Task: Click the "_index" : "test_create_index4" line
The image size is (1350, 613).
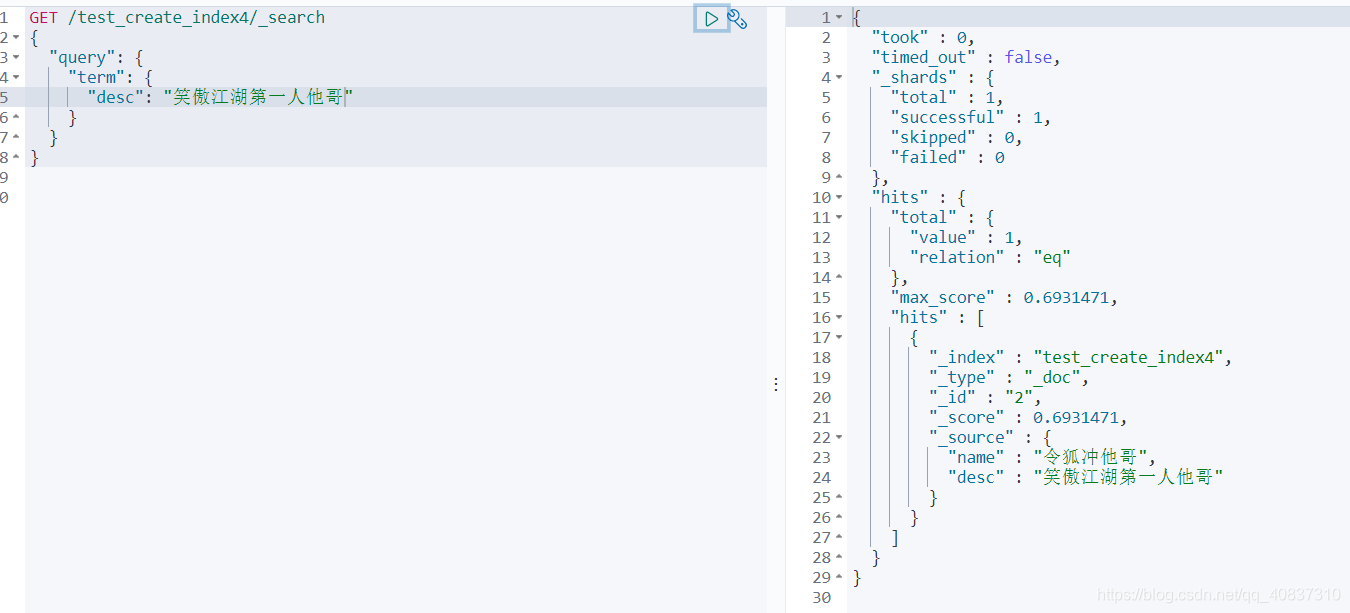Action: (1080, 357)
